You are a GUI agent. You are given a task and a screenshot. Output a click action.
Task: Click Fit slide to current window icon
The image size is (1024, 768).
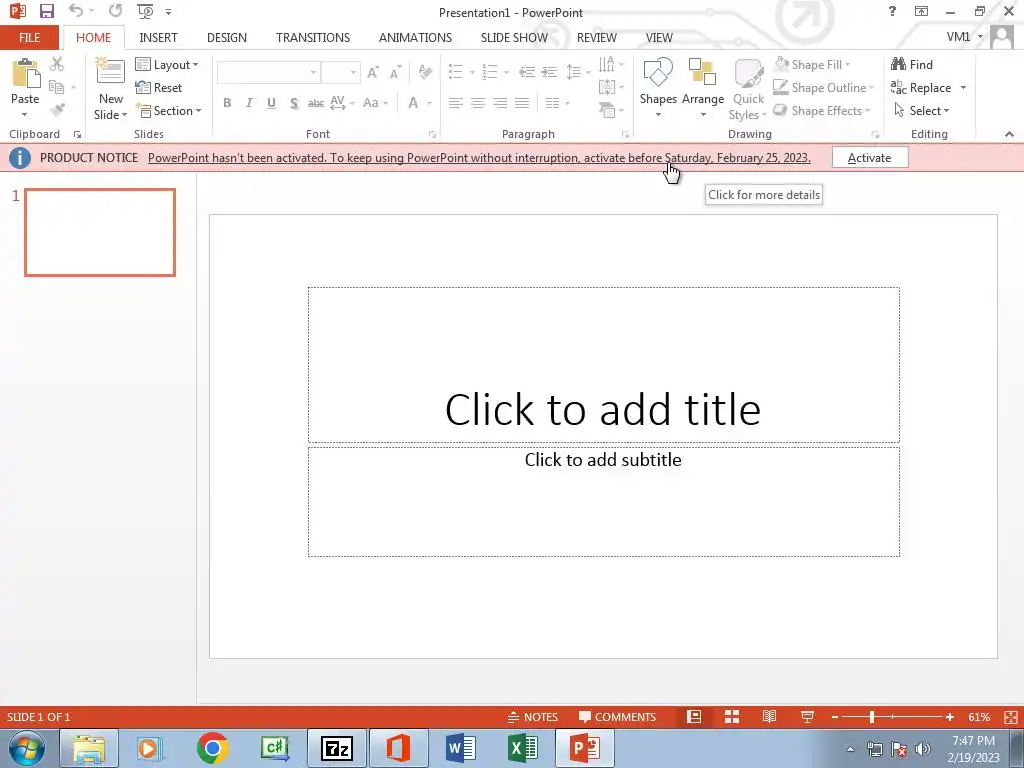tap(1010, 717)
